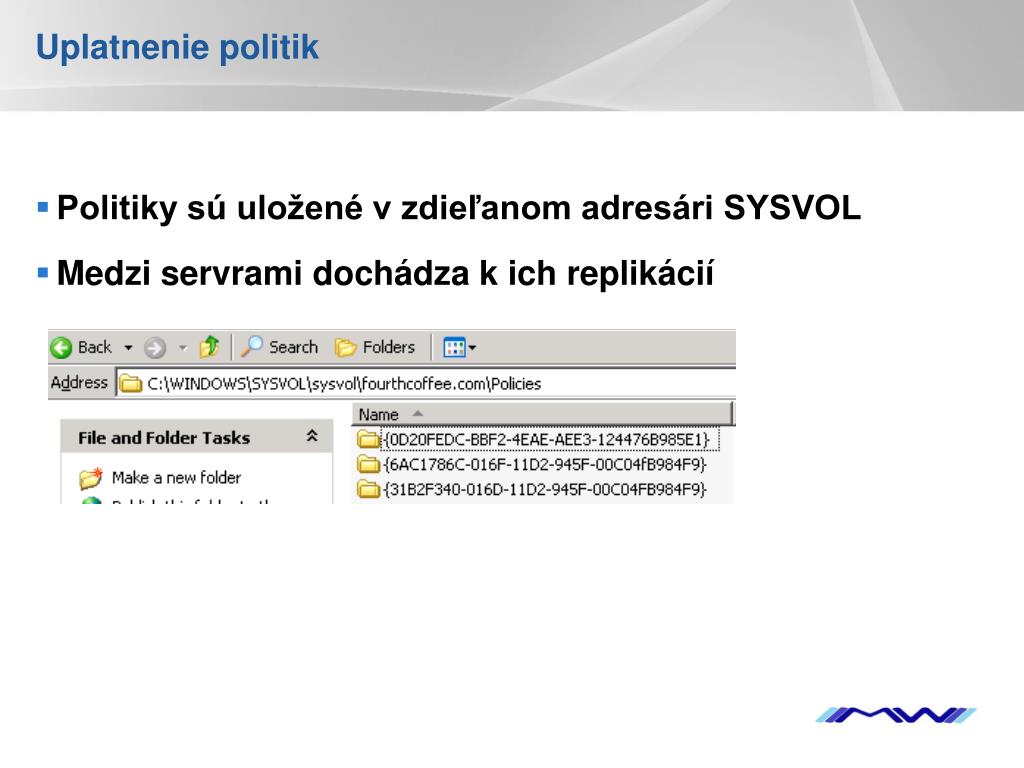Click Make a new folder link

[x=176, y=477]
